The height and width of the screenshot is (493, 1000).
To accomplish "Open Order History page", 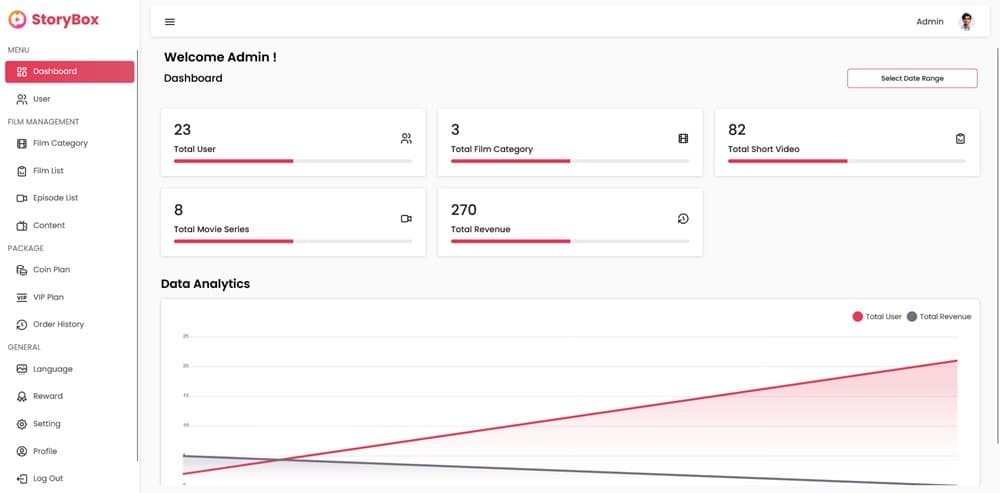I will [x=58, y=324].
